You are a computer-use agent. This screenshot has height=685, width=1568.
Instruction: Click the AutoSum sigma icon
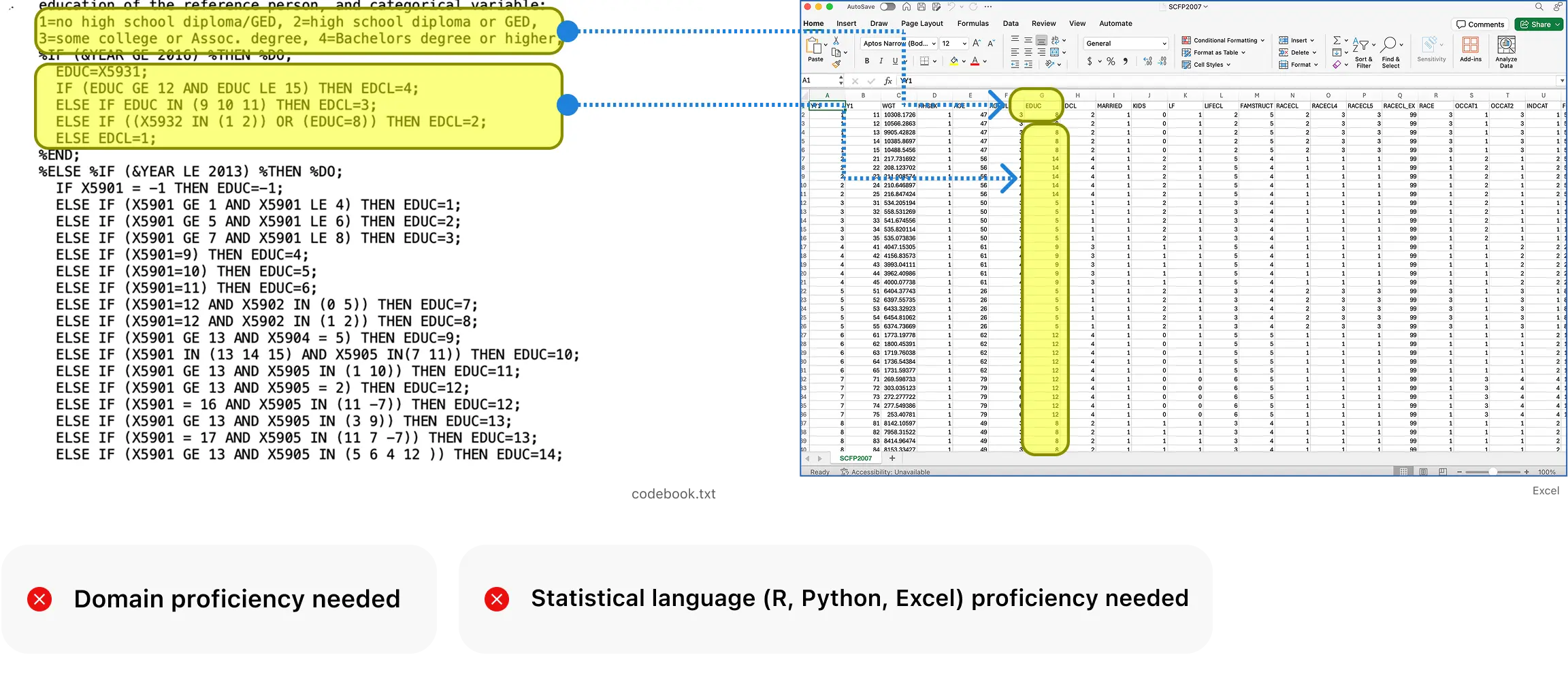[1337, 41]
